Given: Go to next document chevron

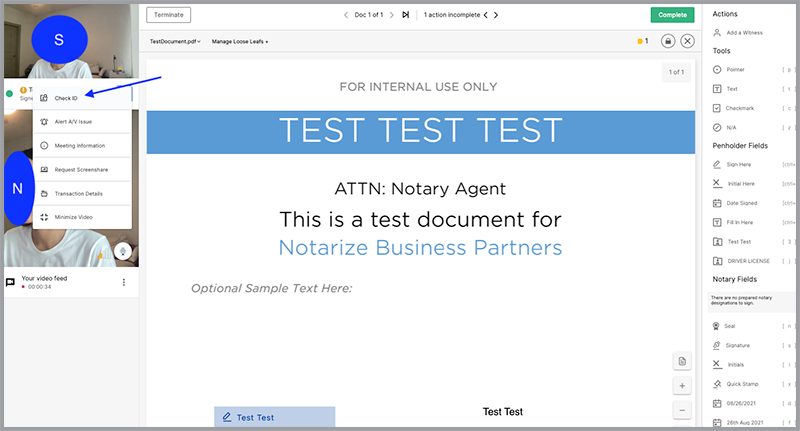Looking at the screenshot, I should click(391, 15).
